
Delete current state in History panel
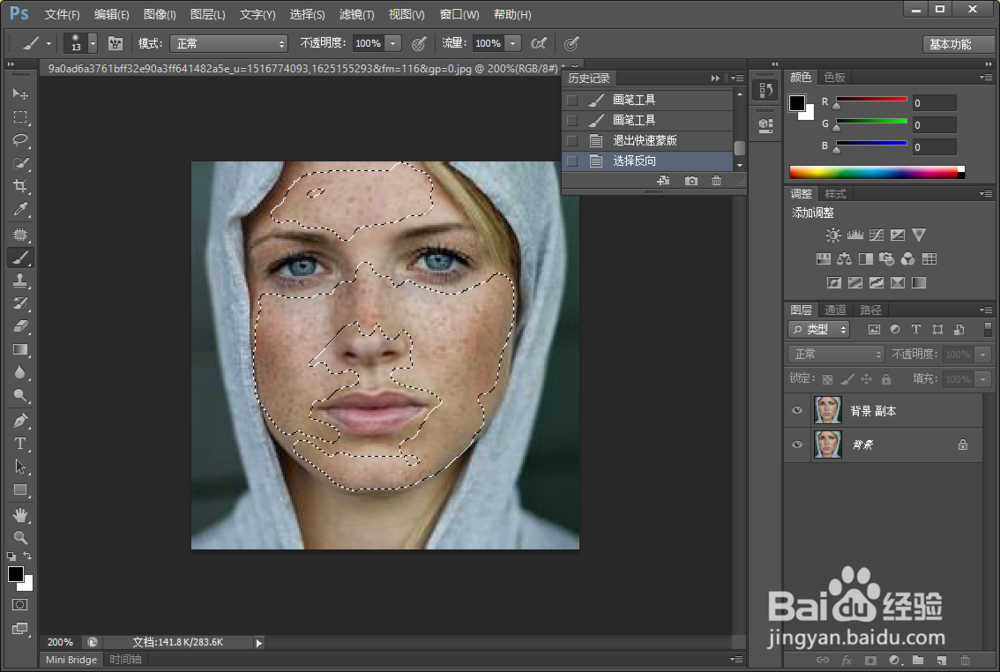pyautogui.click(x=716, y=181)
